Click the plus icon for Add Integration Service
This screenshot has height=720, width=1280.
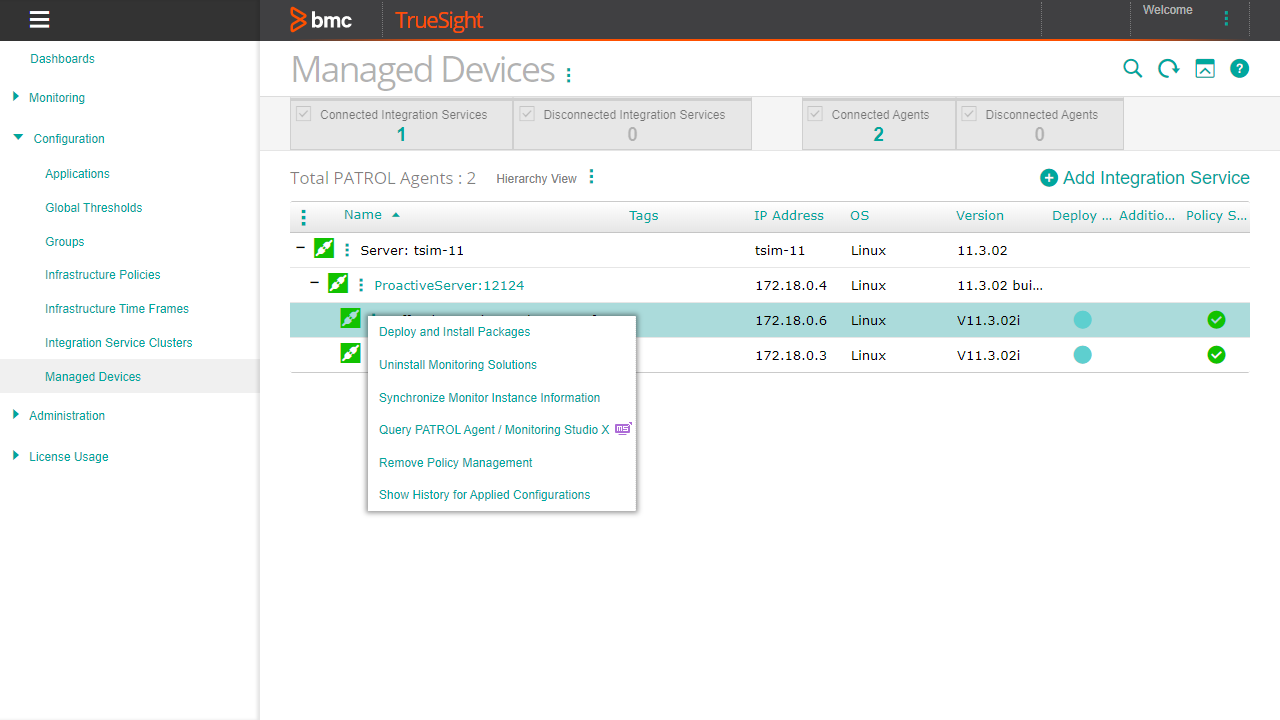pyautogui.click(x=1049, y=178)
